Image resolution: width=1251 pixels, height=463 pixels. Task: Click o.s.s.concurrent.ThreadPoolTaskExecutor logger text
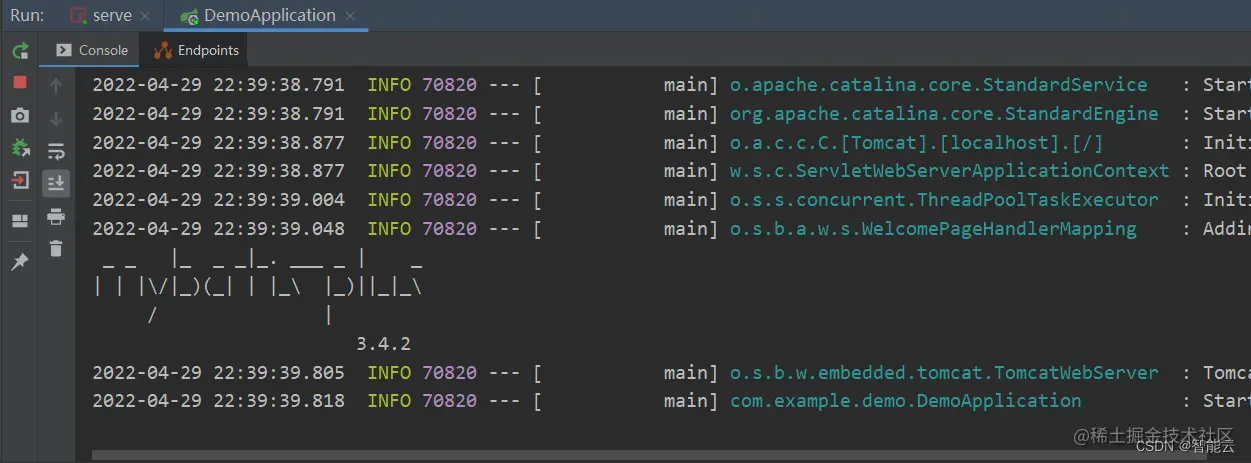pyautogui.click(x=944, y=200)
